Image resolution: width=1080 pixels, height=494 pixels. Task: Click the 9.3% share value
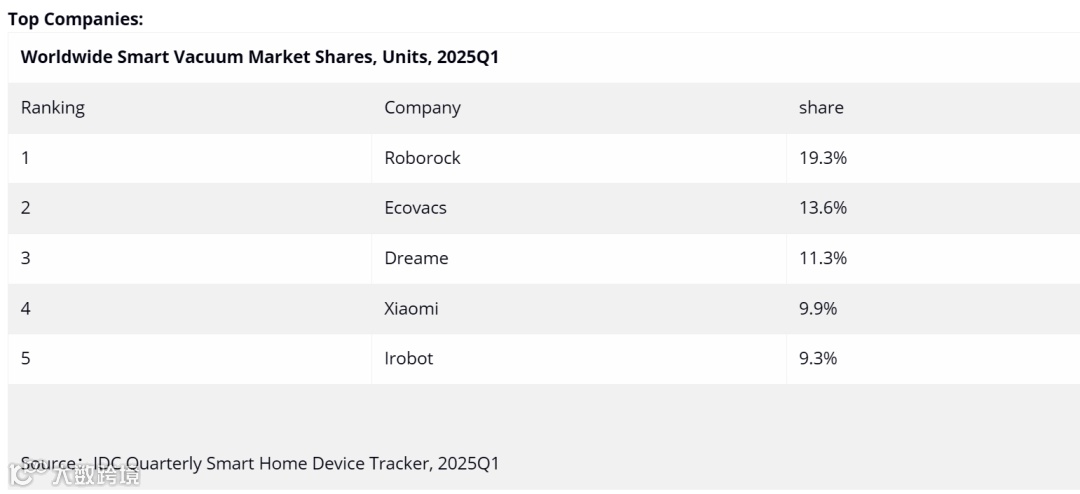tap(818, 358)
